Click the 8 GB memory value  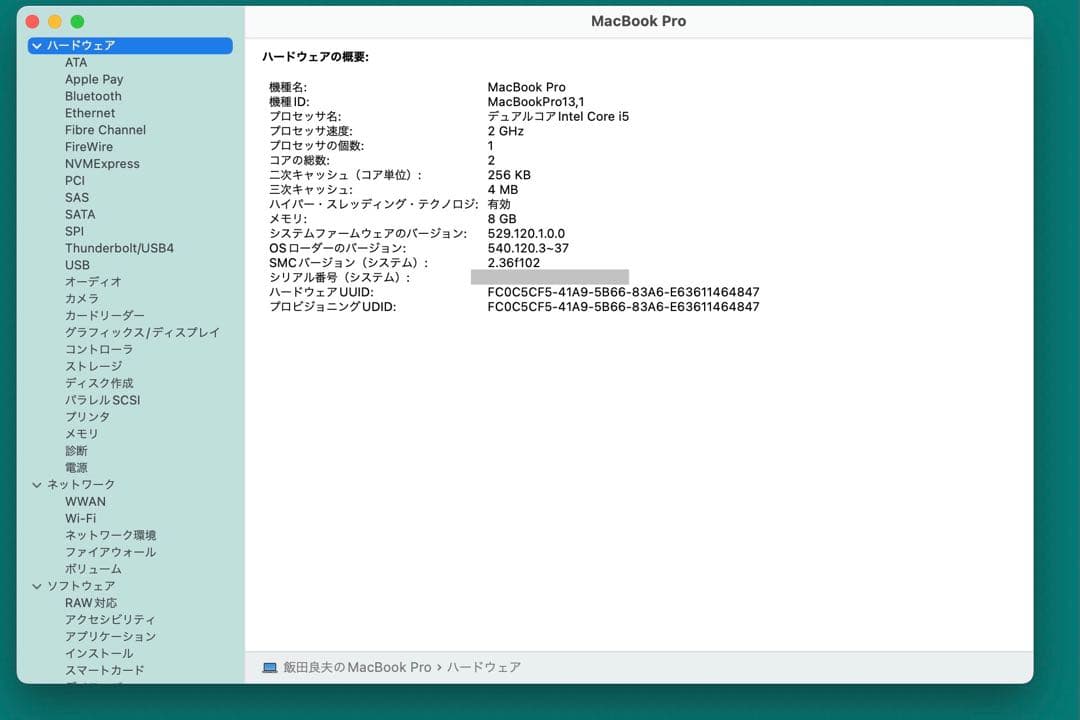pyautogui.click(x=502, y=219)
